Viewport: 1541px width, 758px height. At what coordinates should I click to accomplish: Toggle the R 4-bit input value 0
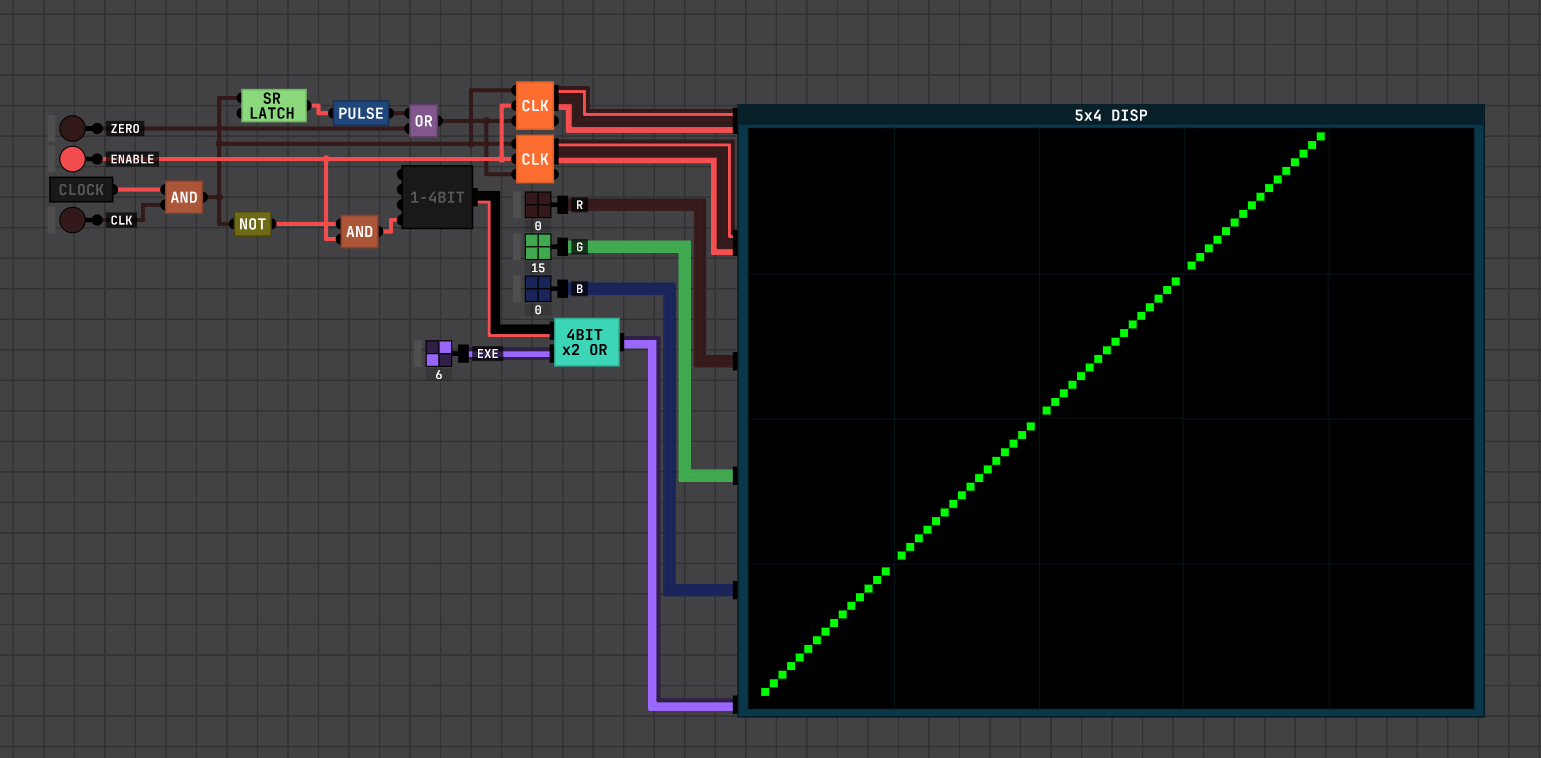(x=538, y=205)
